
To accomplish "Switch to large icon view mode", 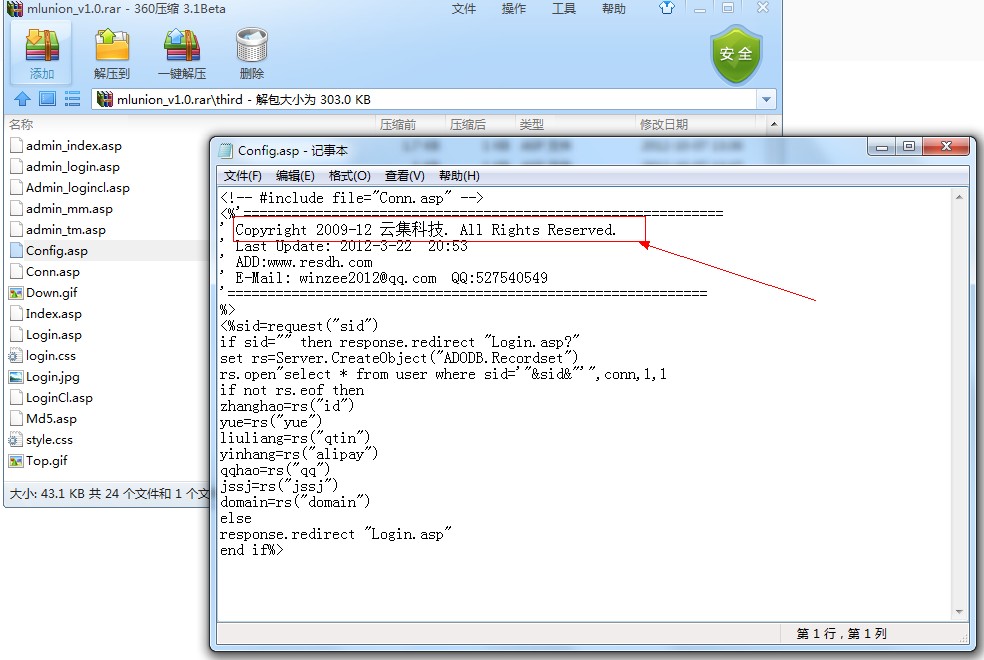I will [47, 99].
